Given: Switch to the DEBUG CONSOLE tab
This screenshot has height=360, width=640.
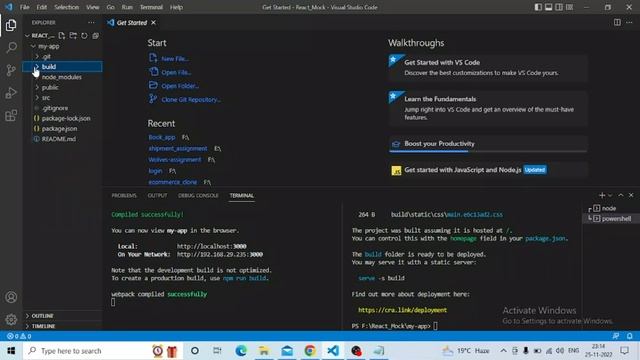Looking at the screenshot, I should click(198, 196).
